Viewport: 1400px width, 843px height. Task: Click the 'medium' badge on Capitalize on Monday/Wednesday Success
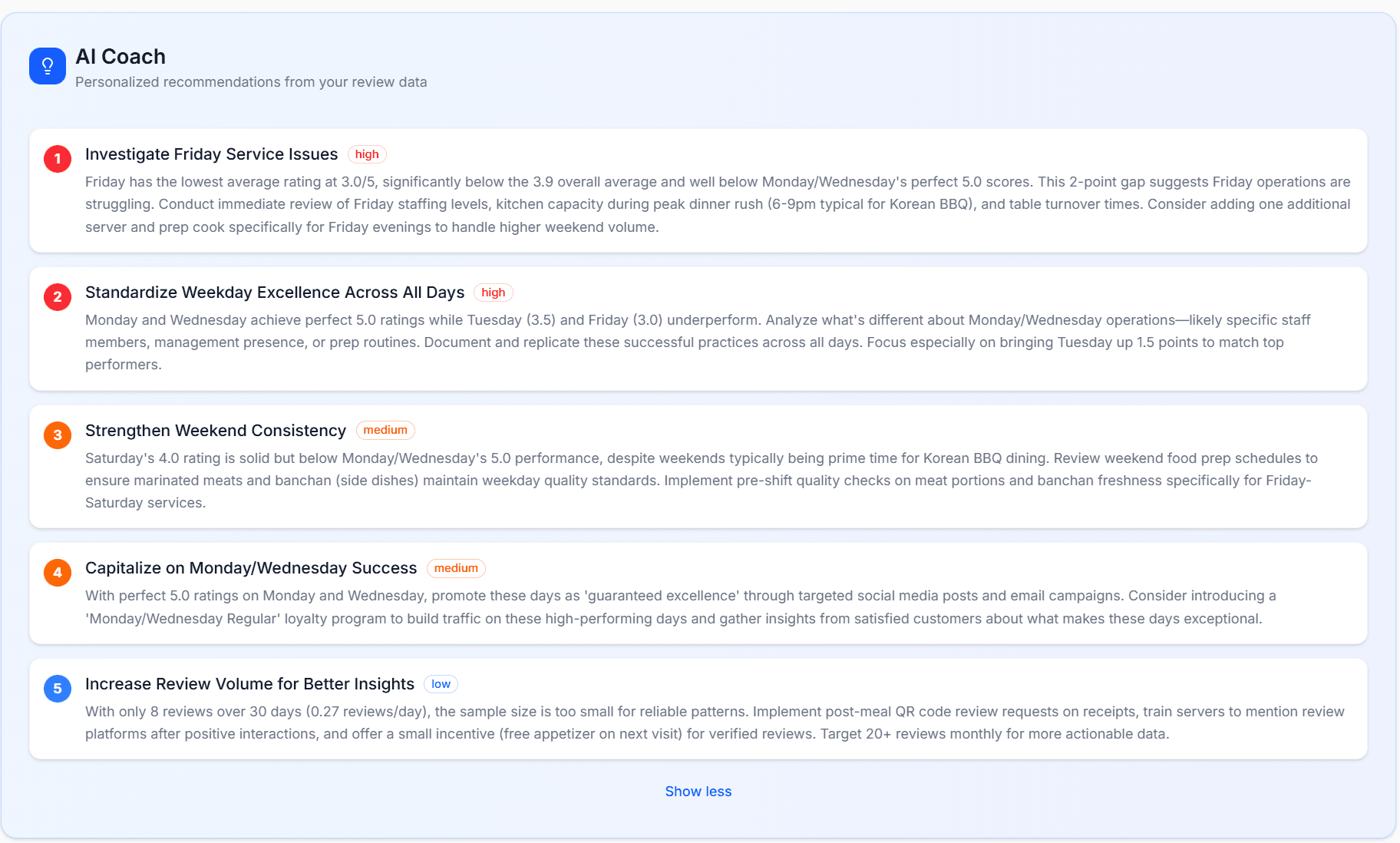point(456,568)
